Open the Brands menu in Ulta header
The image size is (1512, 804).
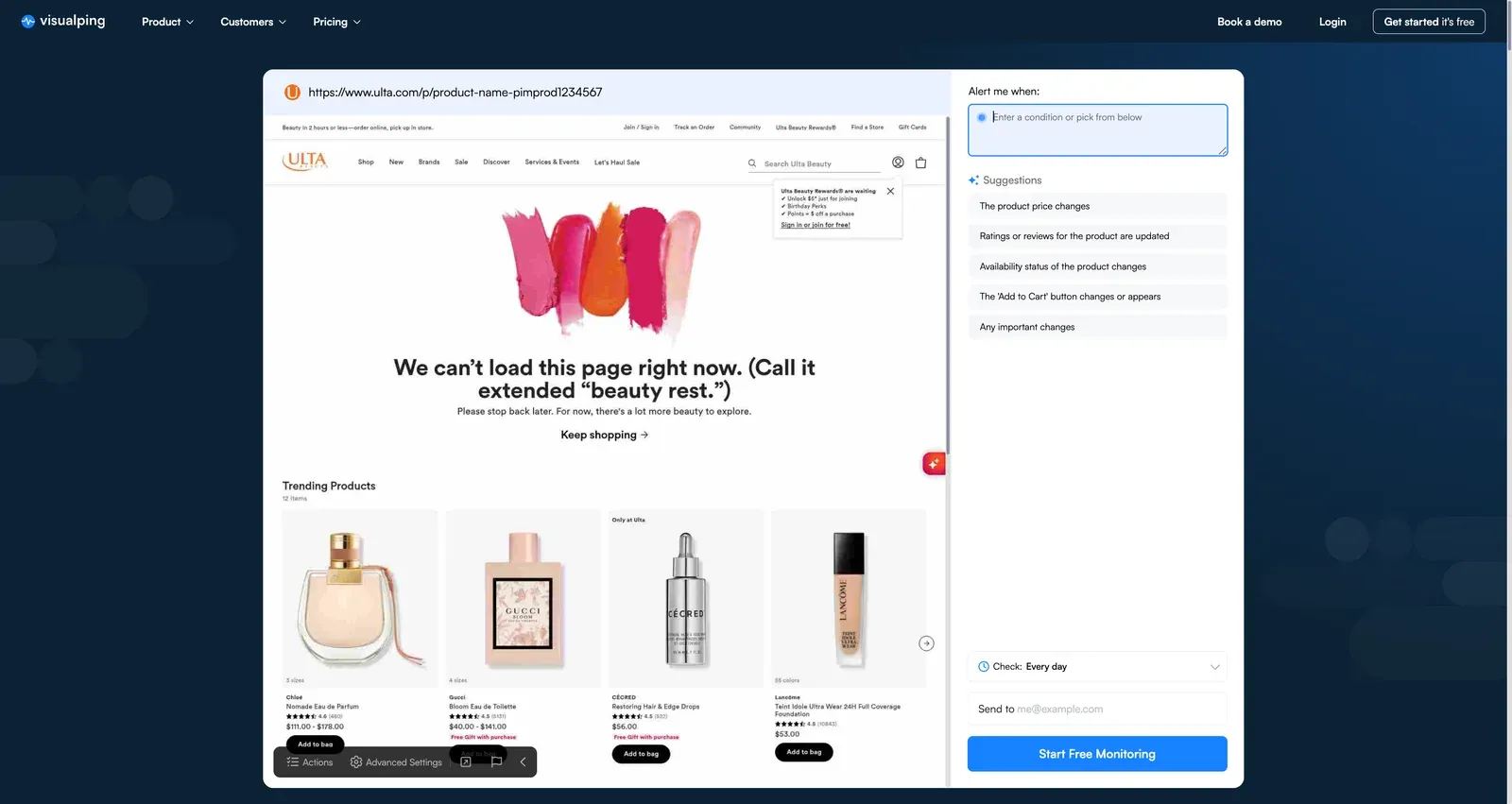[x=429, y=163]
